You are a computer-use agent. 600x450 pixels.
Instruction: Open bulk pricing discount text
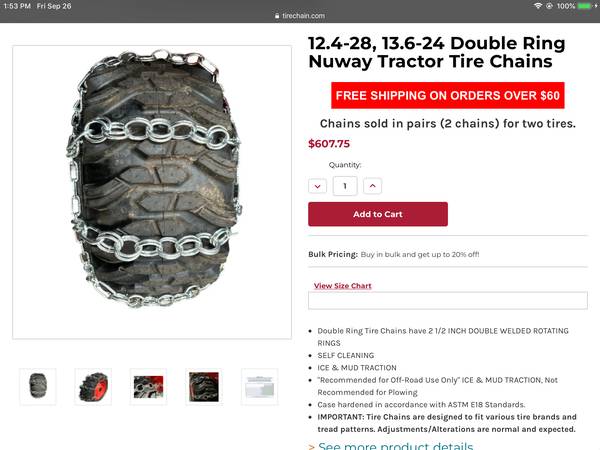tap(420, 254)
